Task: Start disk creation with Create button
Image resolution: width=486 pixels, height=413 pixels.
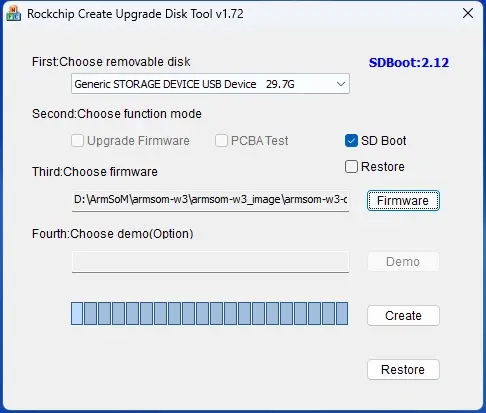Action: pyautogui.click(x=403, y=315)
